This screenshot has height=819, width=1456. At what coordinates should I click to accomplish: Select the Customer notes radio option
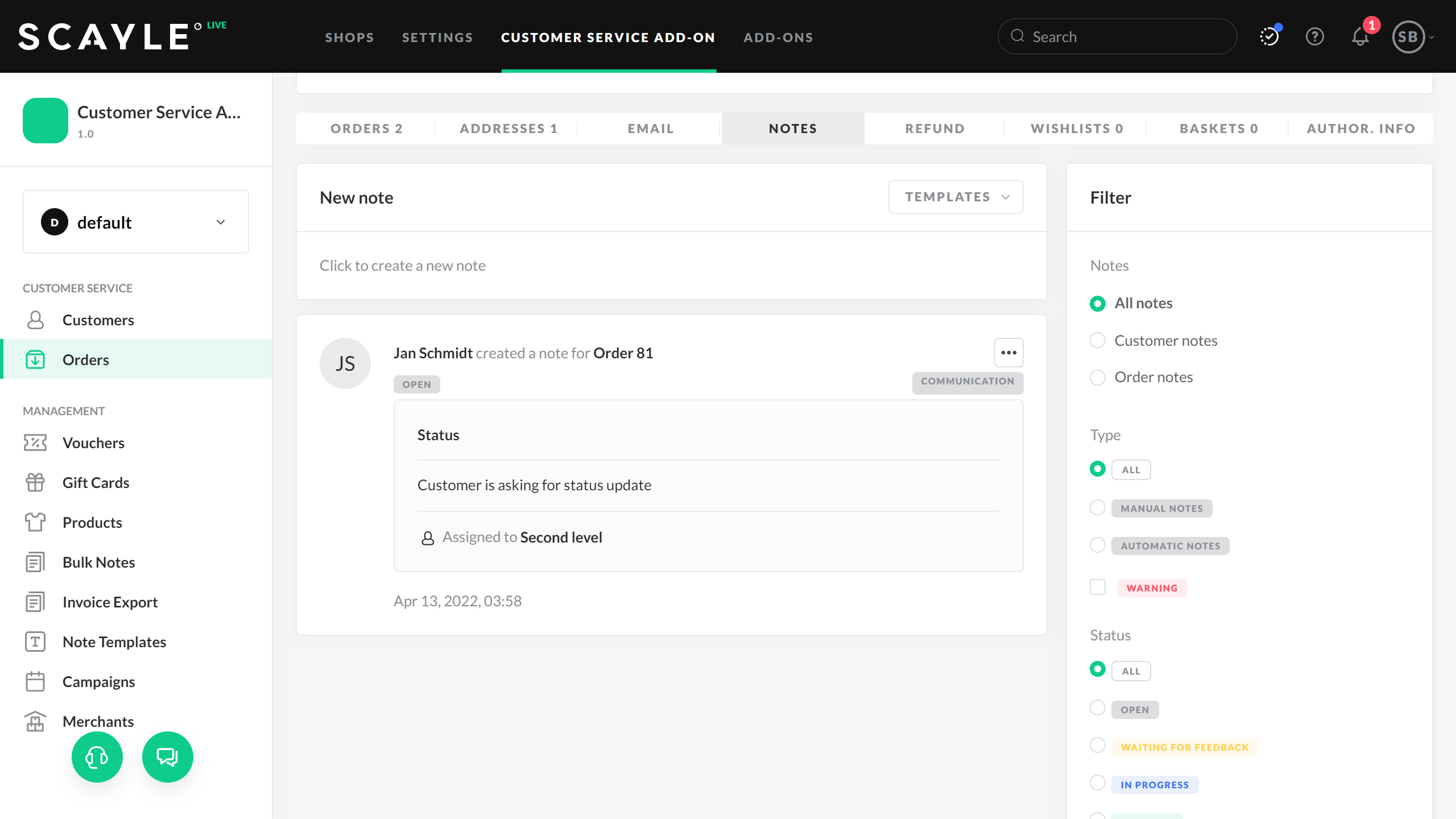1098,341
